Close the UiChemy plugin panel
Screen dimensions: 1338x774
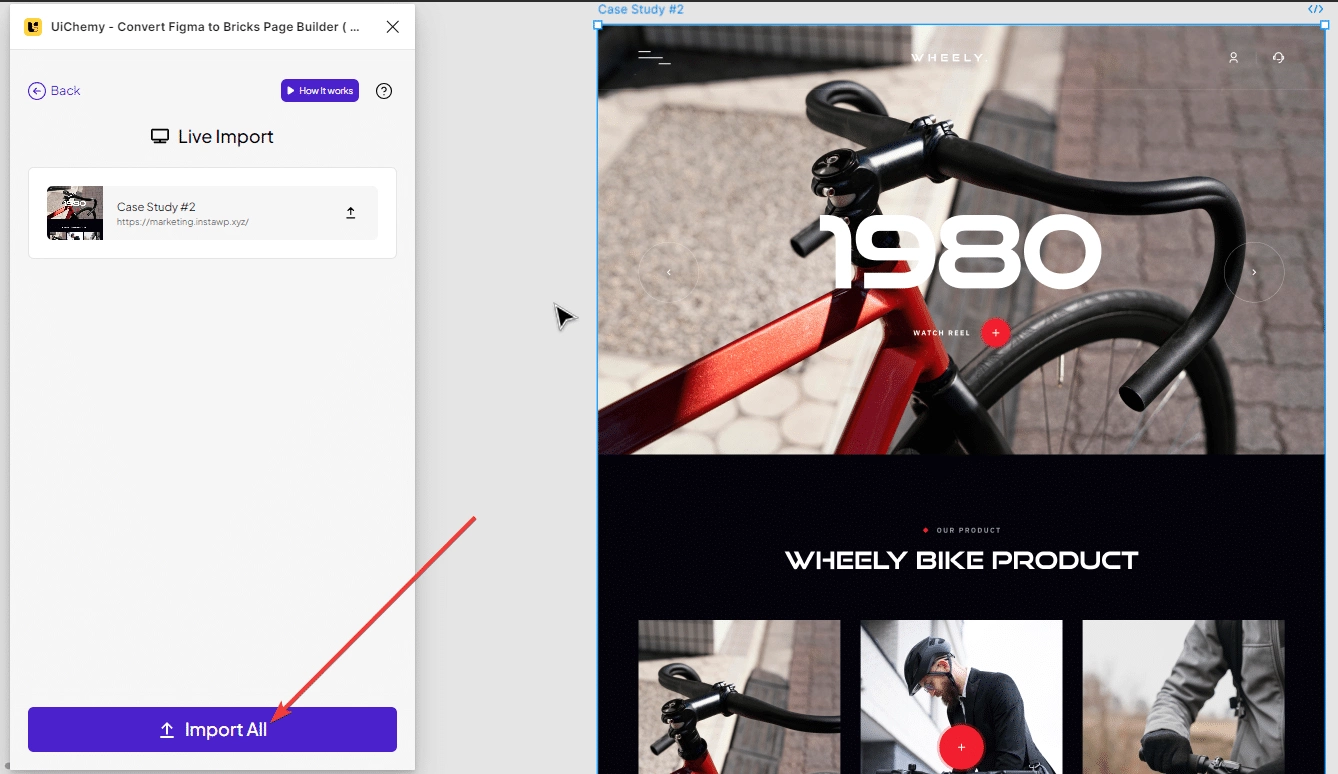click(393, 27)
